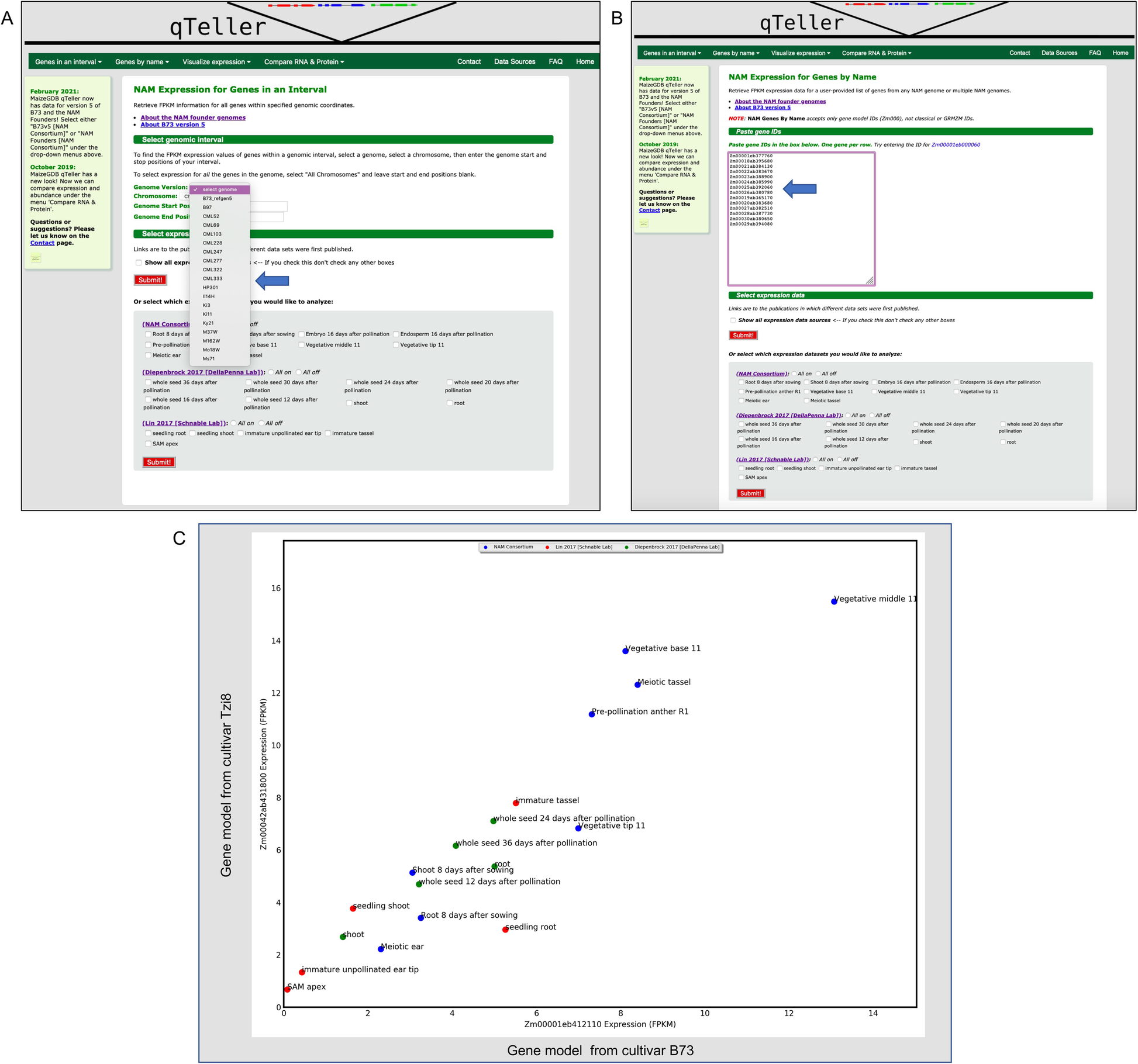Select 'All on' for NAM Consortium in panel B

794,374
